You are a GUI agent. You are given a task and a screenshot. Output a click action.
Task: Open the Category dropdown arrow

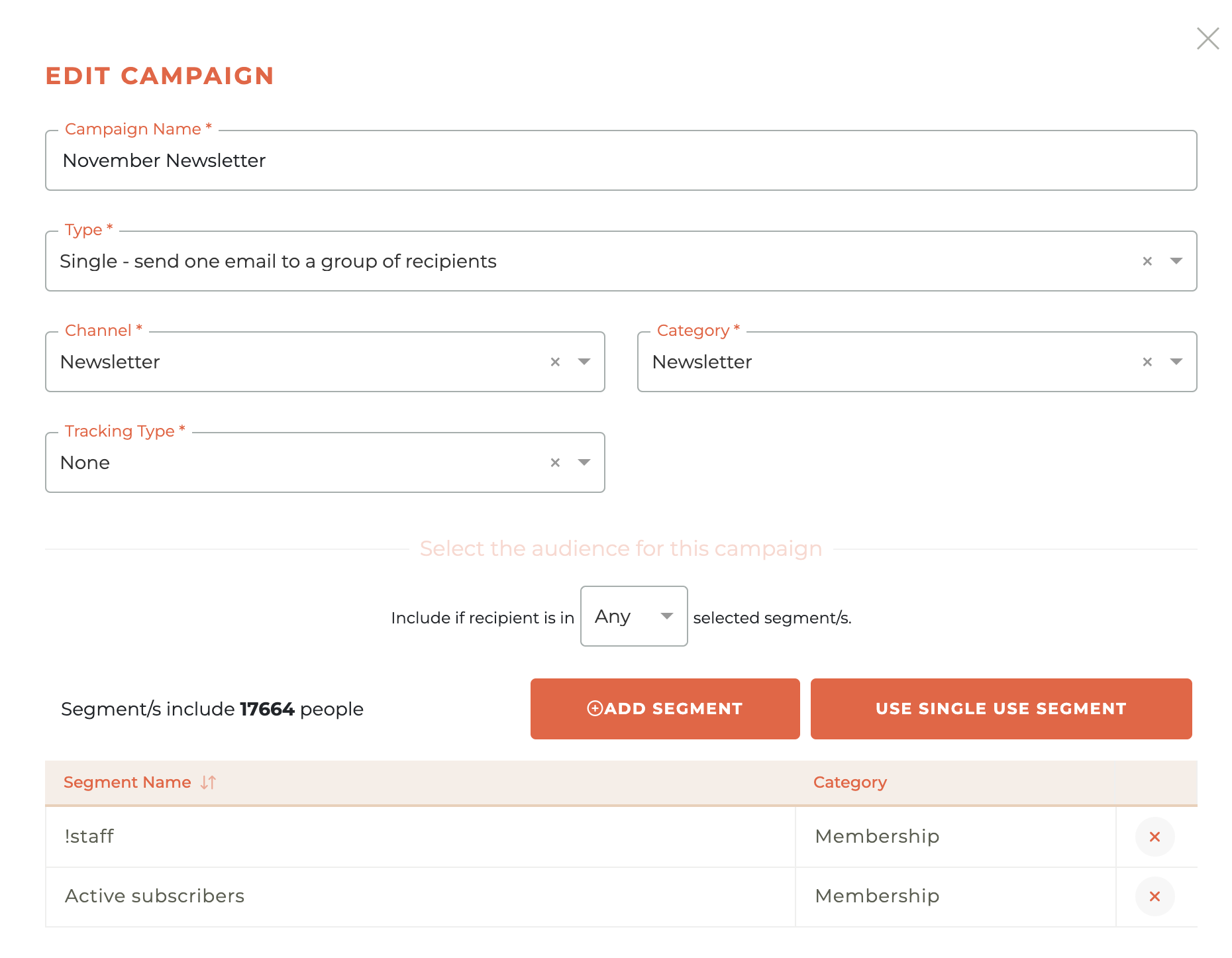pos(1176,362)
